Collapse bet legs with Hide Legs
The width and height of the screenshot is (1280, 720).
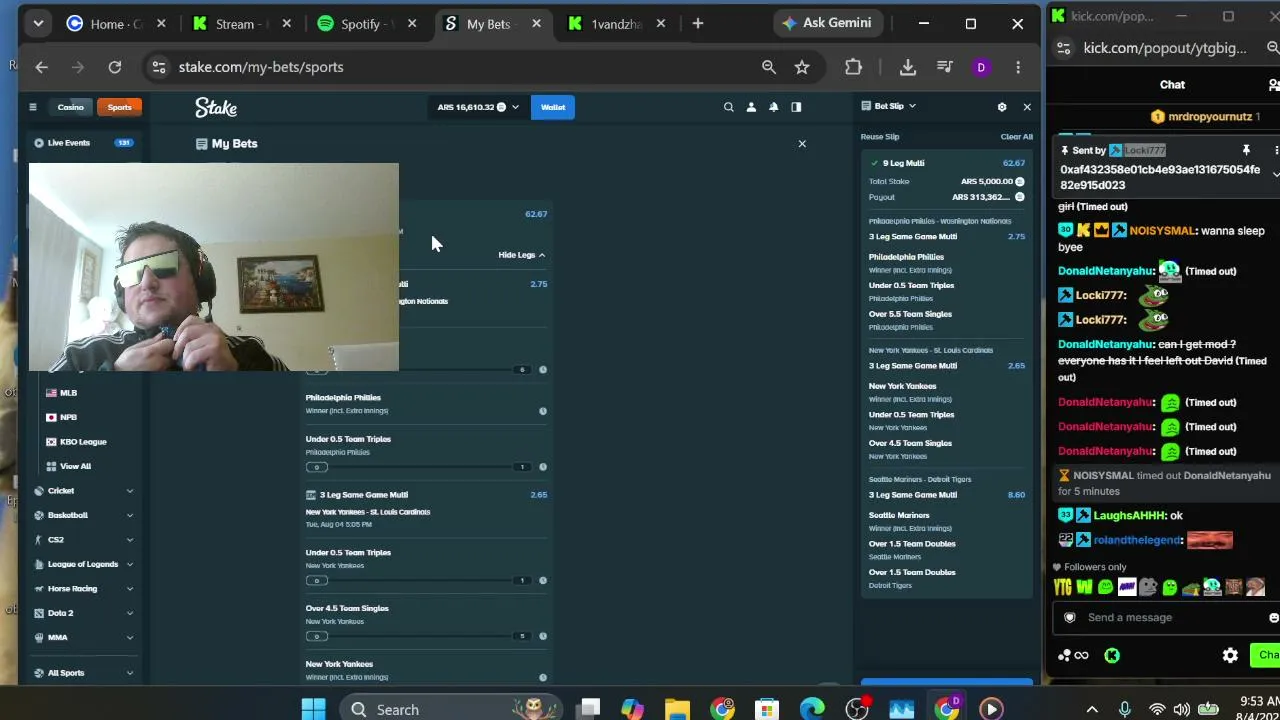click(522, 255)
